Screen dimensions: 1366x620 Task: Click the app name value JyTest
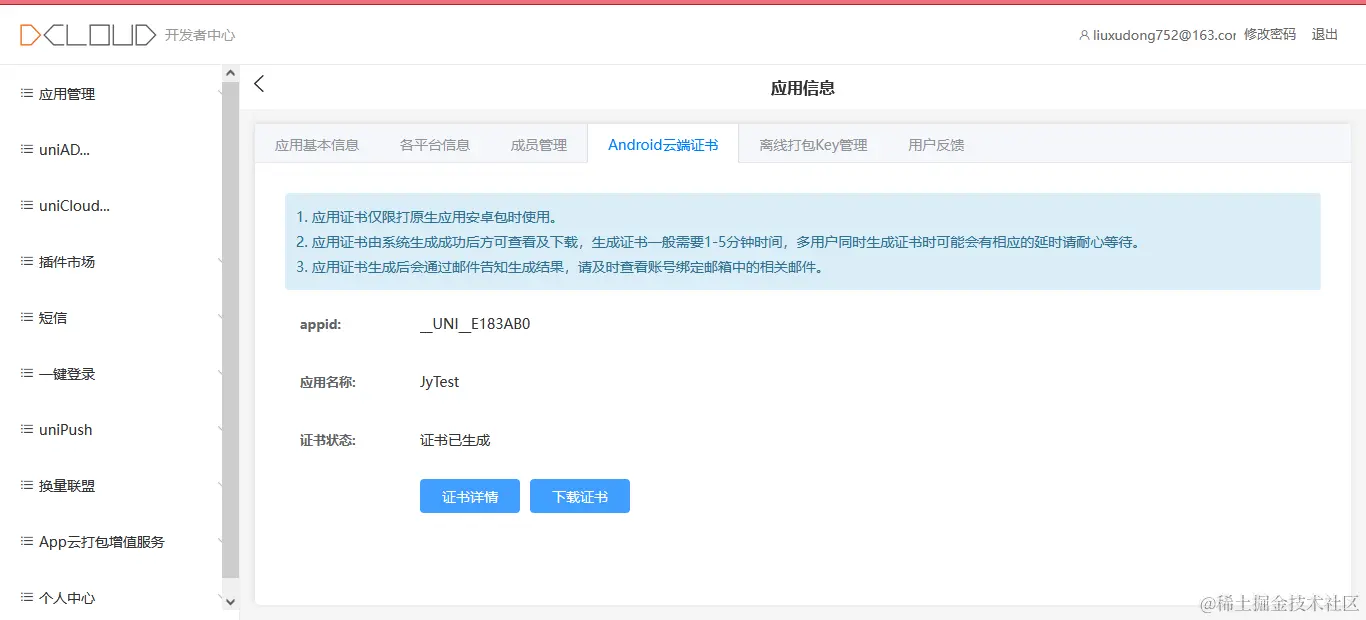click(440, 382)
